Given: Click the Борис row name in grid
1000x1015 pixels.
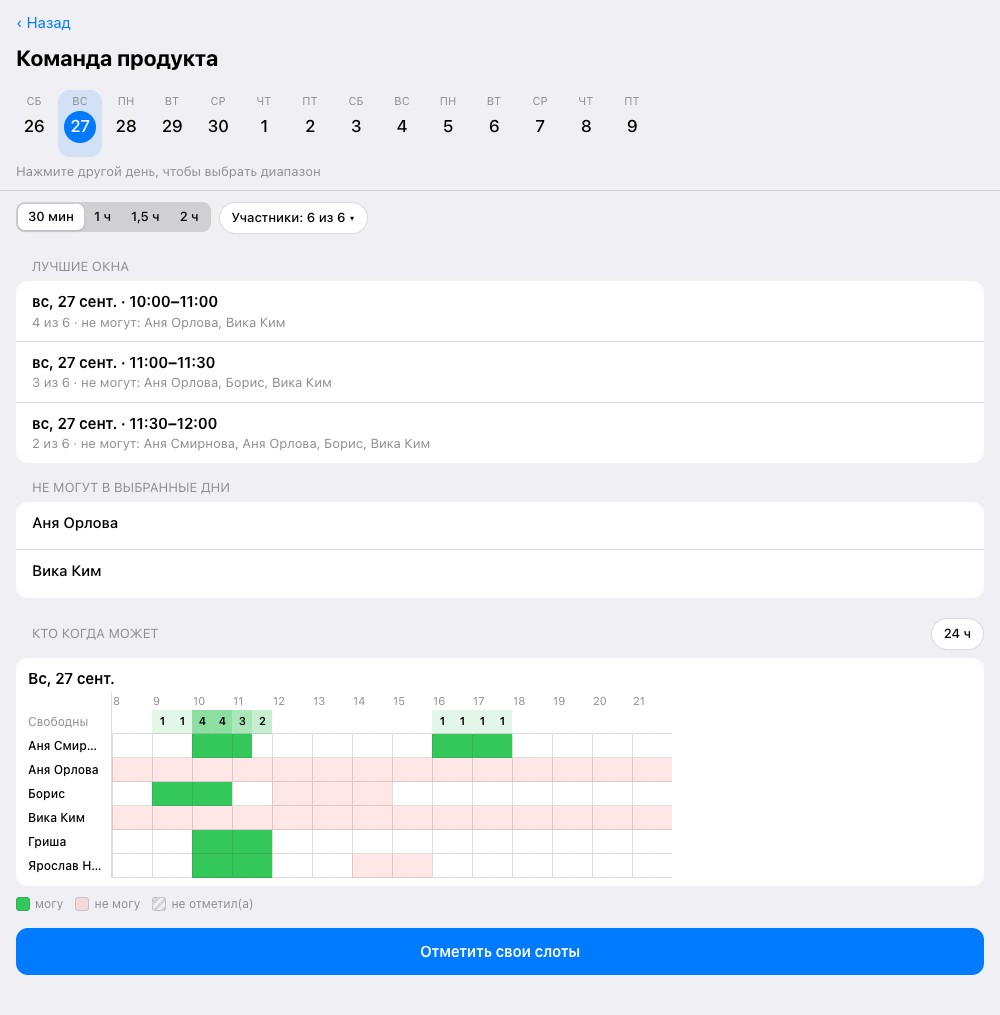Looking at the screenshot, I should (x=47, y=794).
